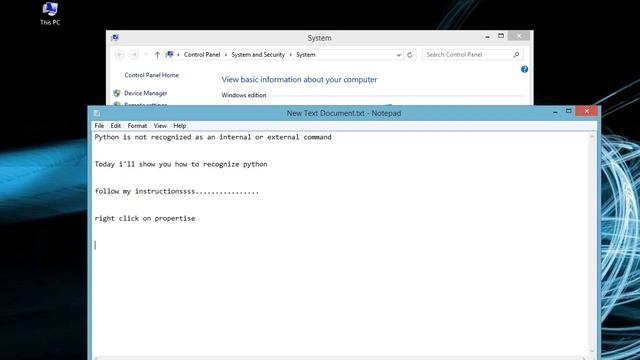This screenshot has height=360, width=640.
Task: Refresh the System control panel page
Action: (410, 54)
